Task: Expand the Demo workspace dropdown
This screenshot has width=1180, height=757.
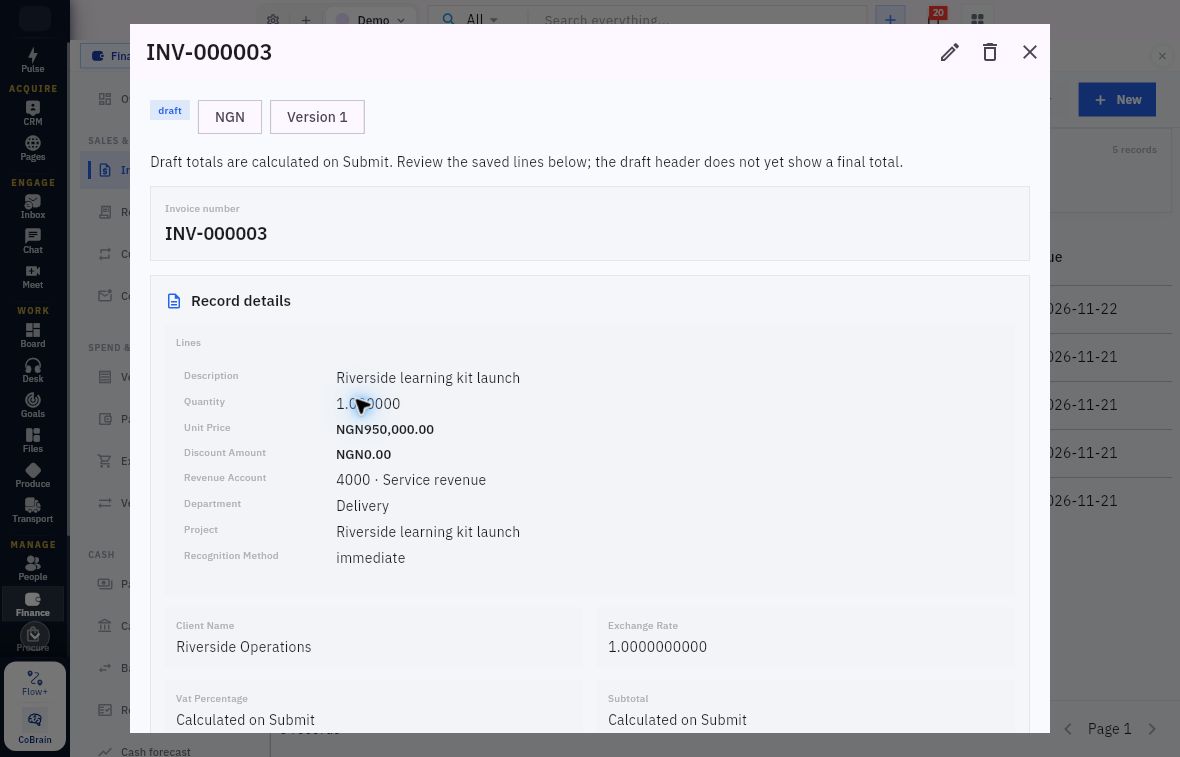Action: (x=370, y=20)
